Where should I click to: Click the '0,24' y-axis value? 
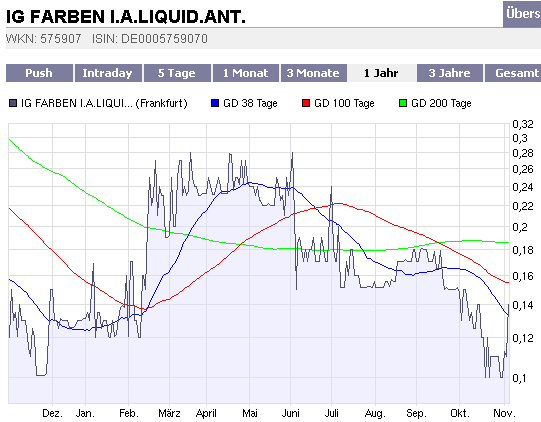coord(523,187)
